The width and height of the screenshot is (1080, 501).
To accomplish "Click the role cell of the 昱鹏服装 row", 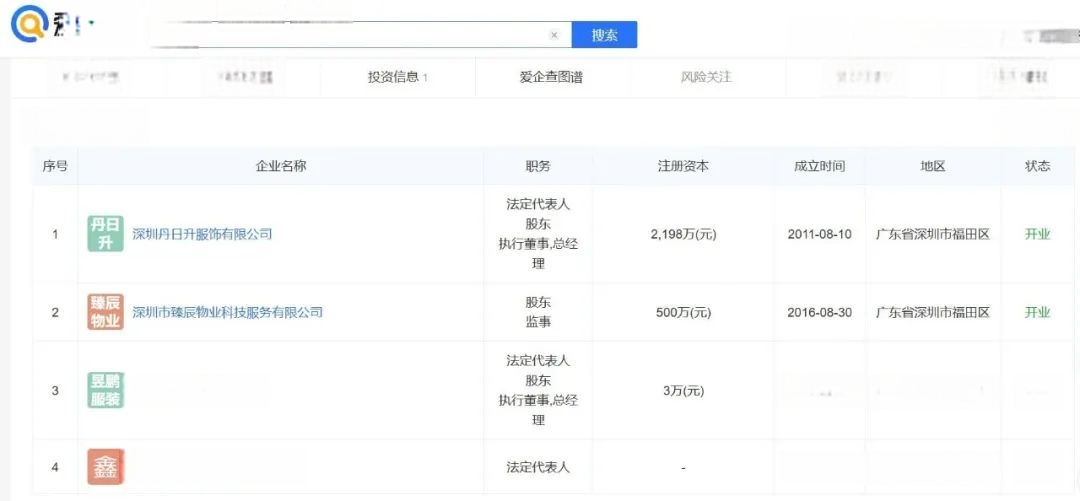I will coord(538,390).
